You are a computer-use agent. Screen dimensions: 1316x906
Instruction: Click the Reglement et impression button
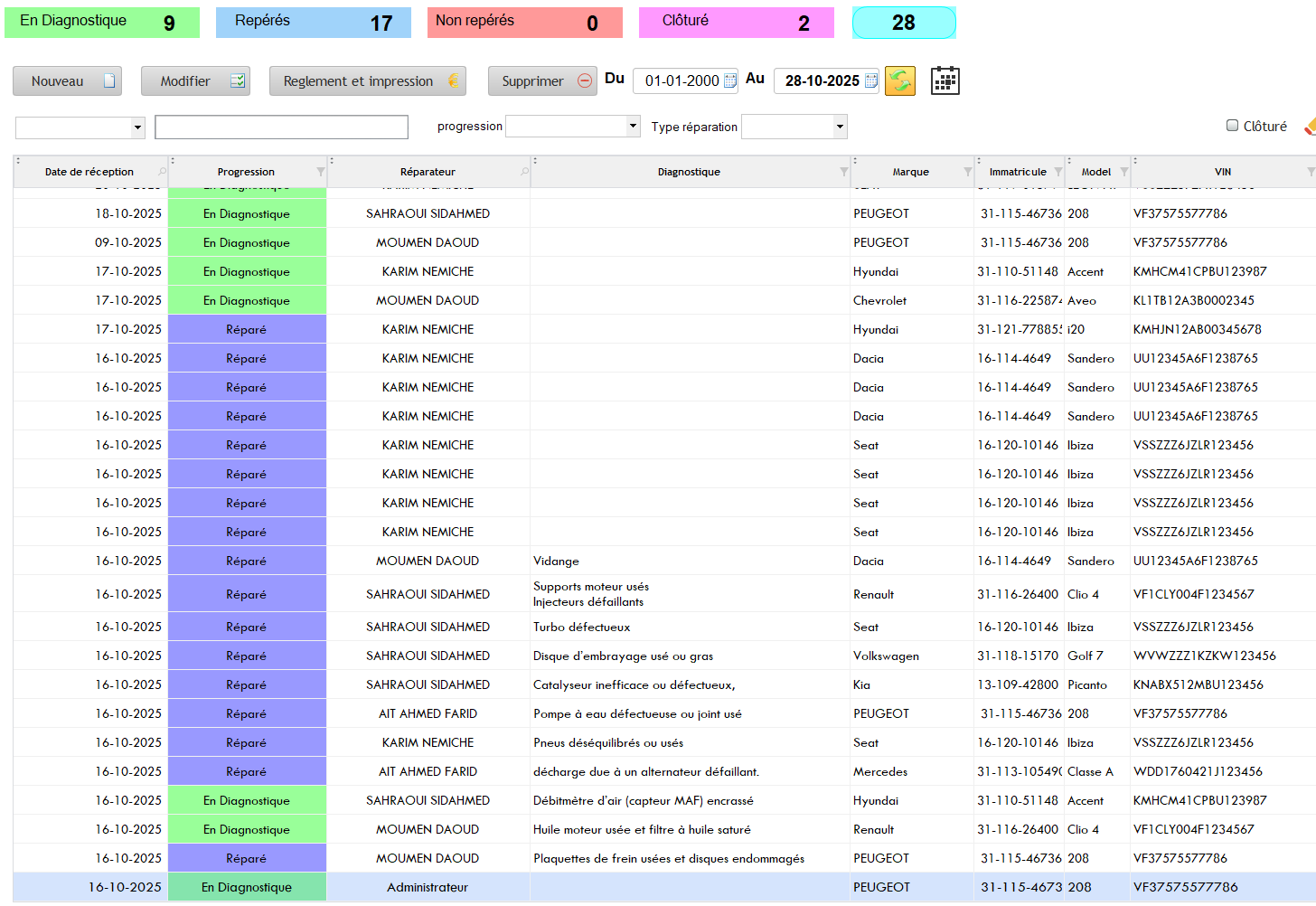pyautogui.click(x=367, y=81)
